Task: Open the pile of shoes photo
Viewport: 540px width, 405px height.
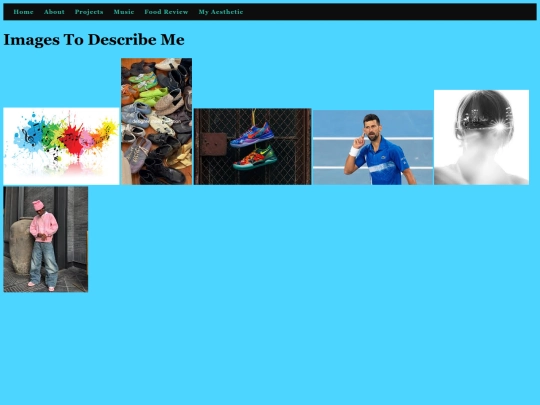Action: tap(157, 121)
